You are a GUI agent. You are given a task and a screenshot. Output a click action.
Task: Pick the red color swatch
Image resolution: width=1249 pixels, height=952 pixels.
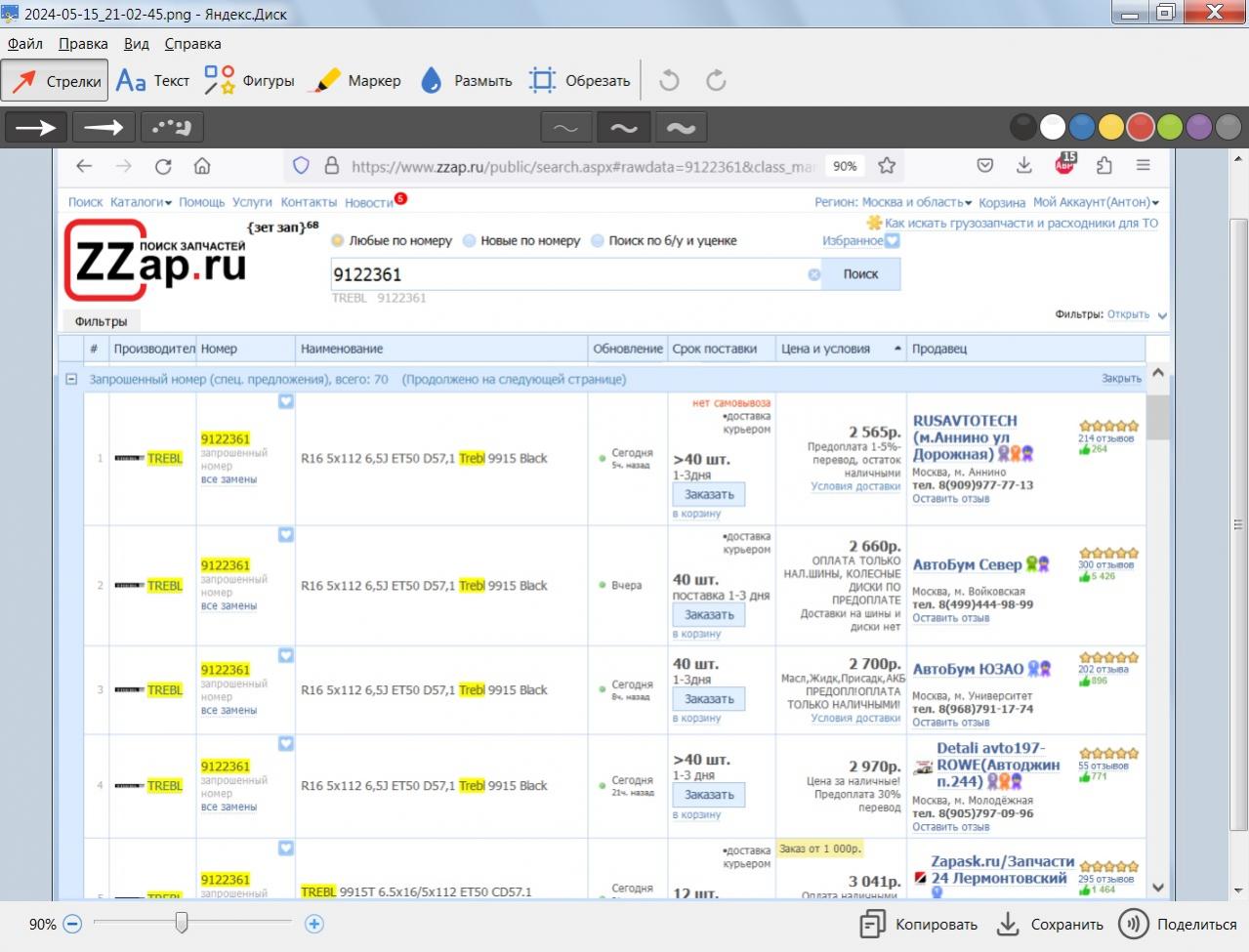pyautogui.click(x=1141, y=127)
